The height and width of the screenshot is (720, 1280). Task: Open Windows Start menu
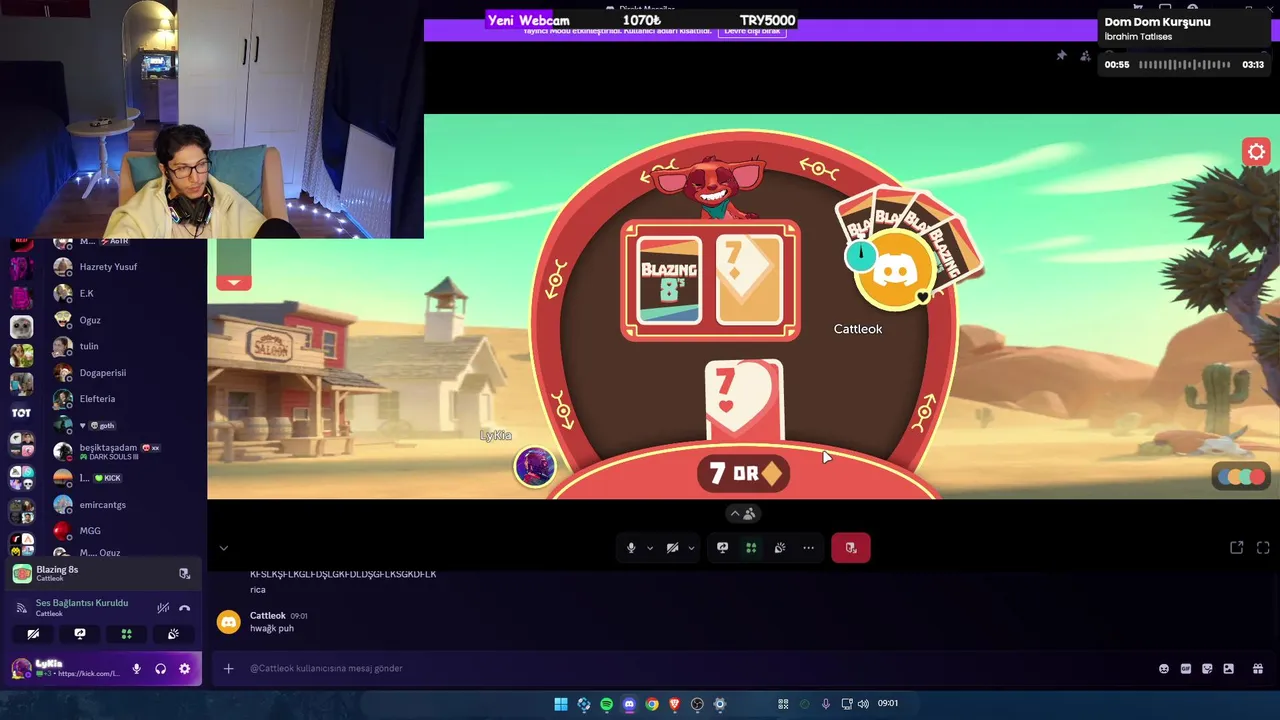pyautogui.click(x=561, y=704)
